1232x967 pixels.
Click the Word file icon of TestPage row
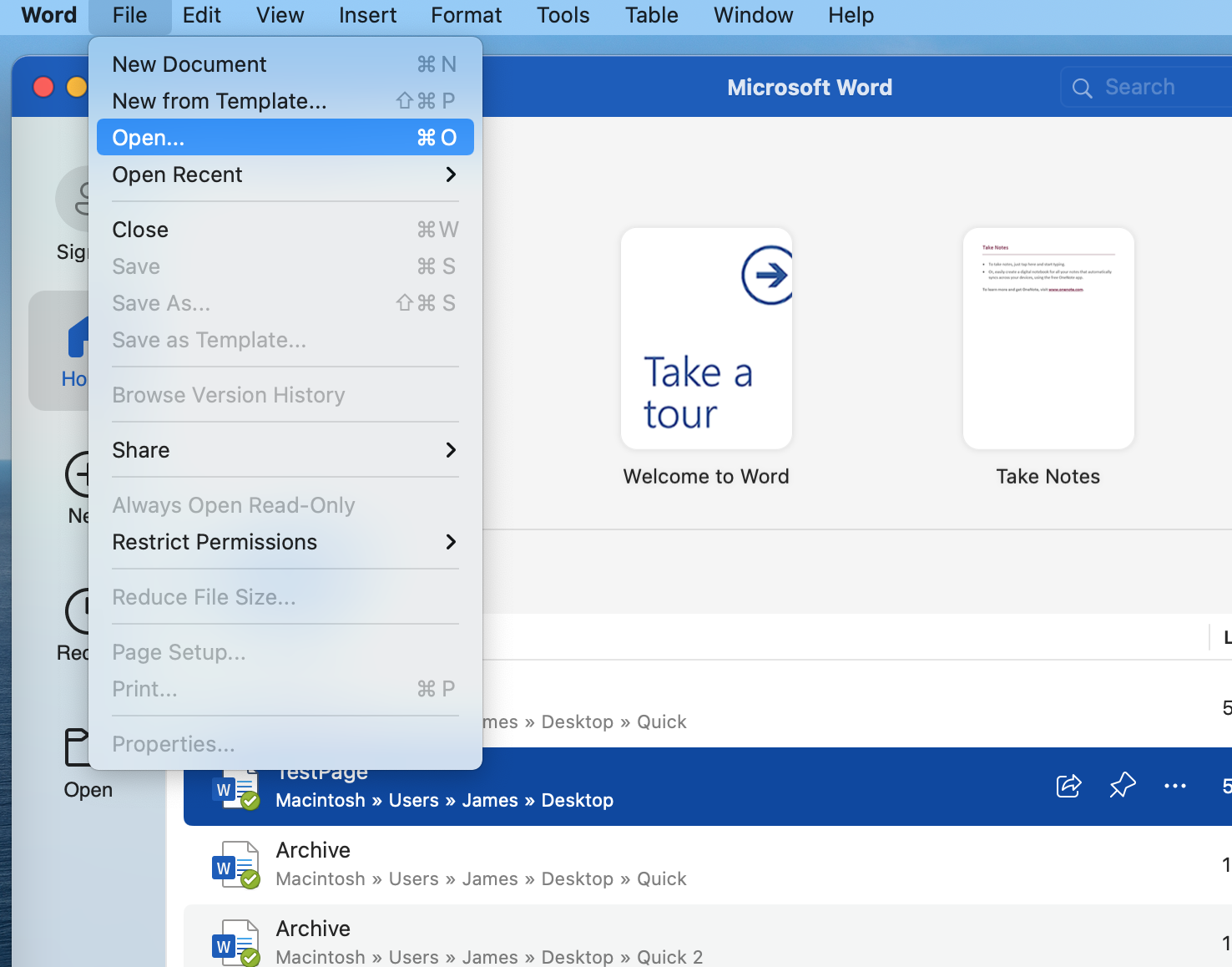235,791
